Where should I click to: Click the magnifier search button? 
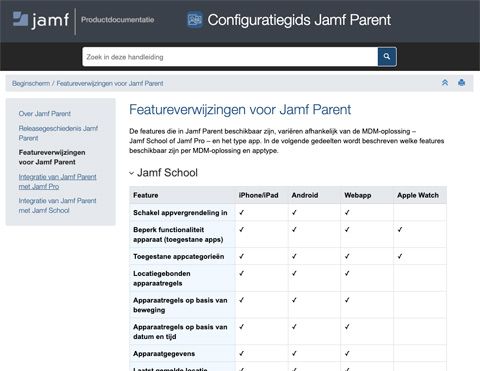tap(387, 57)
